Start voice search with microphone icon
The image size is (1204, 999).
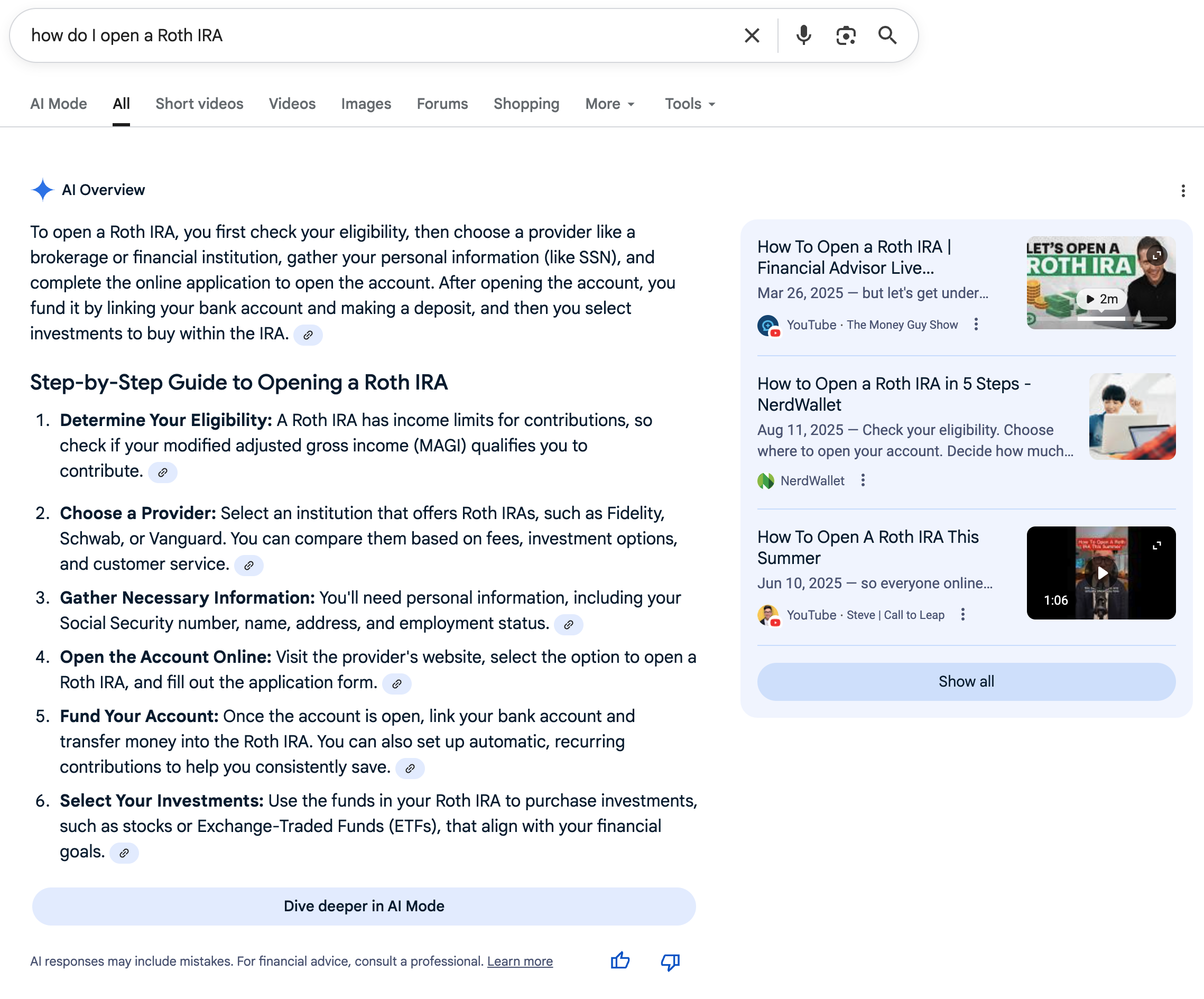tap(803, 35)
